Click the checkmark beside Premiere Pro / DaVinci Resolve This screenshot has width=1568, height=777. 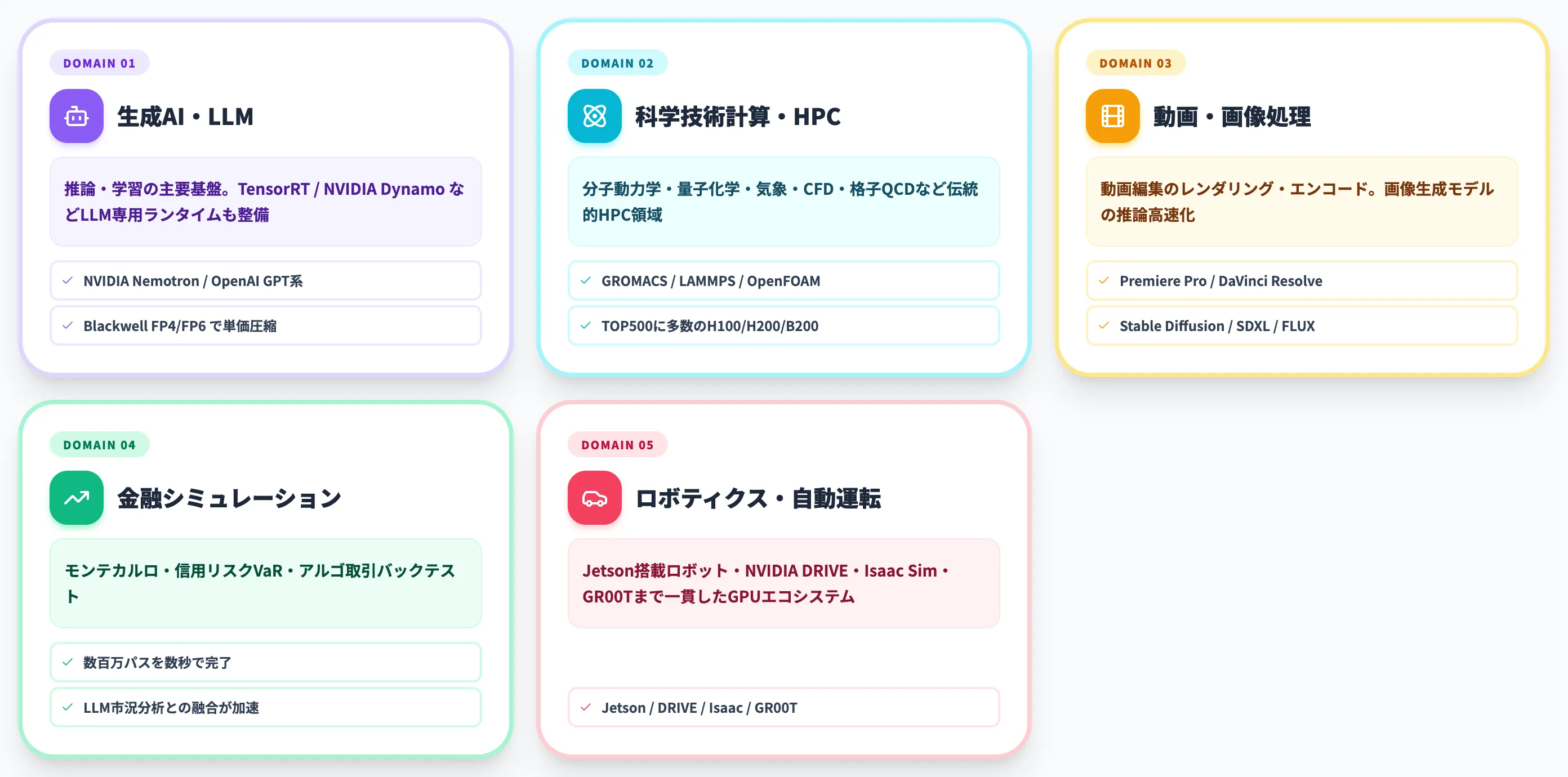[x=1103, y=280]
